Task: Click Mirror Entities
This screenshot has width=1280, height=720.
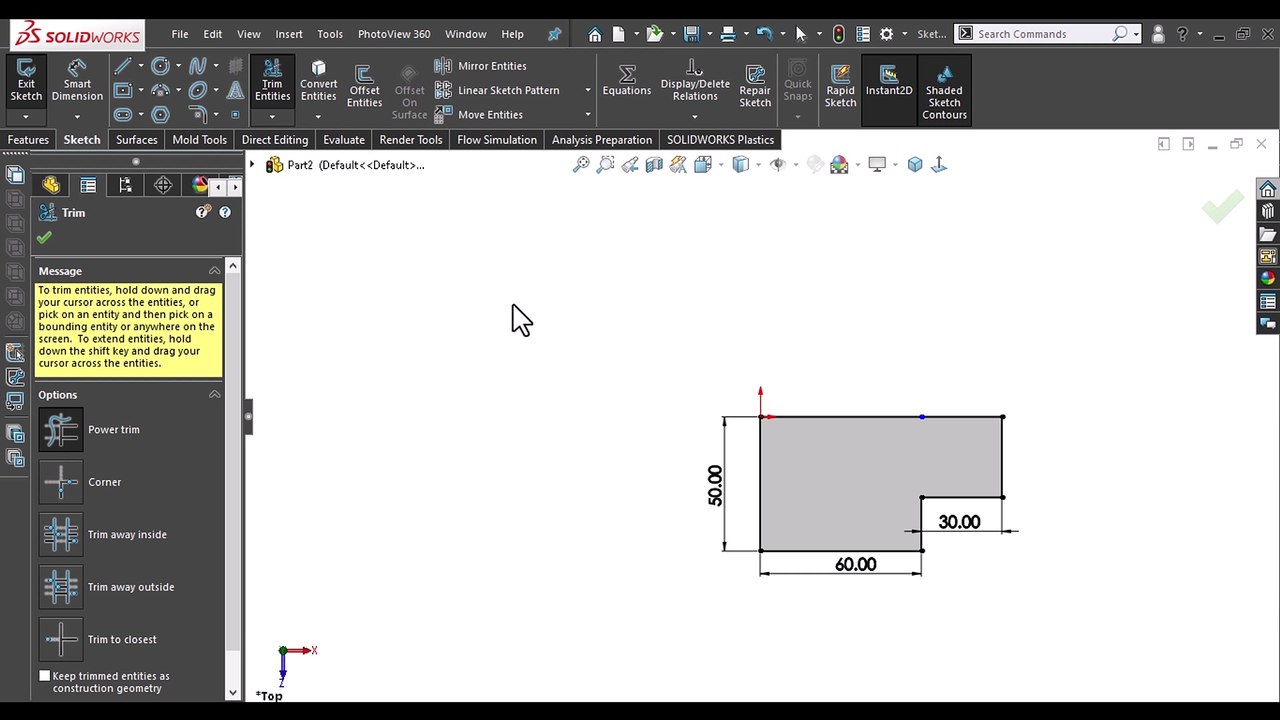Action: pyautogui.click(x=481, y=66)
